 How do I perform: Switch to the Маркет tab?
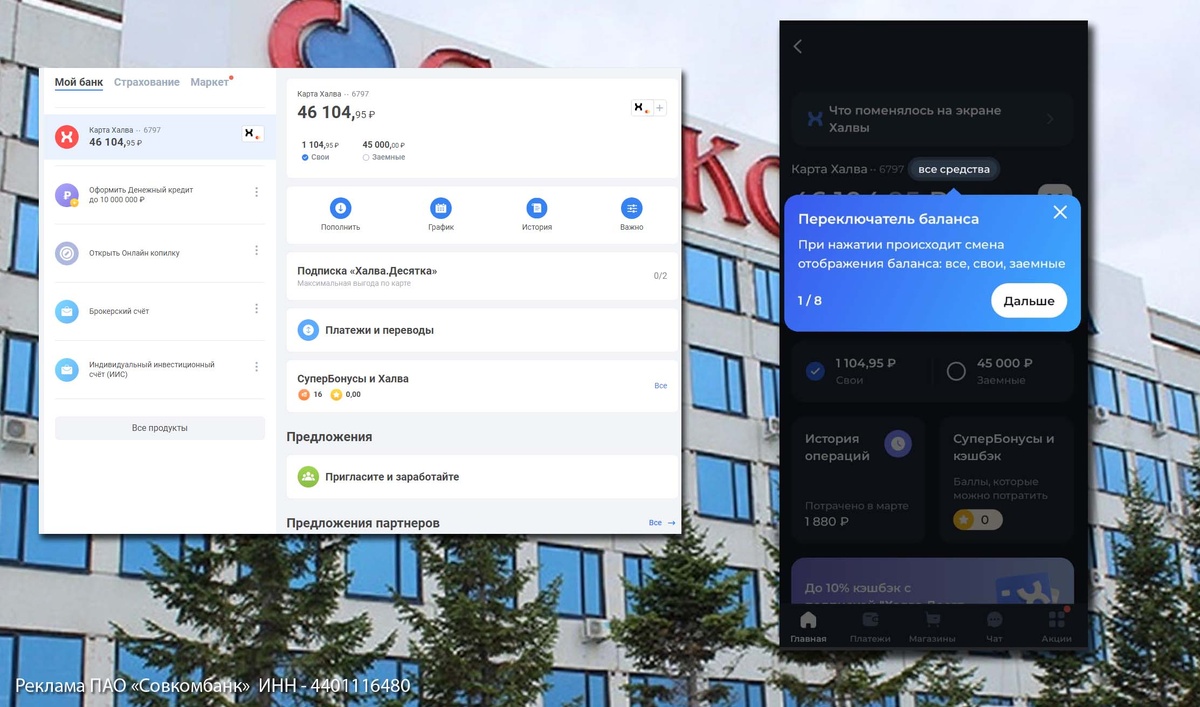coord(210,82)
